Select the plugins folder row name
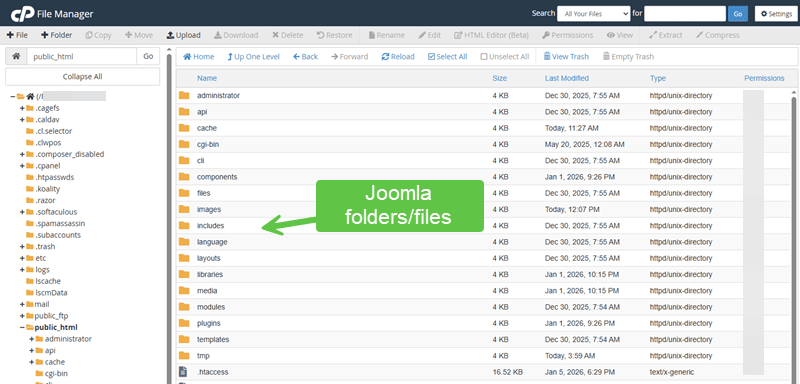800x384 pixels. coord(209,323)
